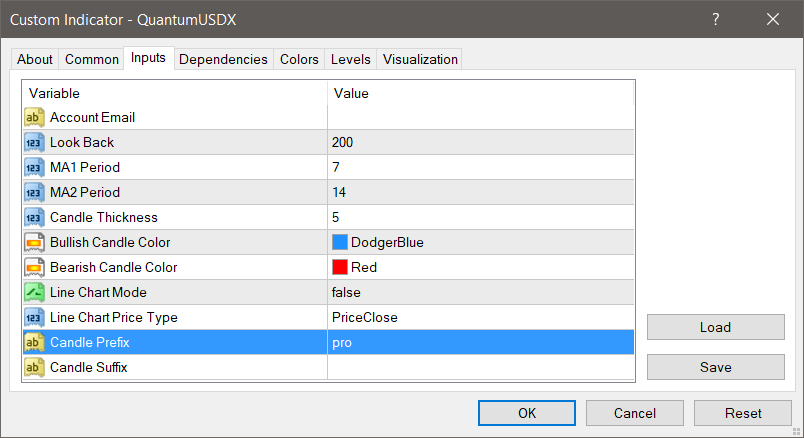Click the Candle Suffix string icon
The image size is (804, 438).
tap(33, 367)
